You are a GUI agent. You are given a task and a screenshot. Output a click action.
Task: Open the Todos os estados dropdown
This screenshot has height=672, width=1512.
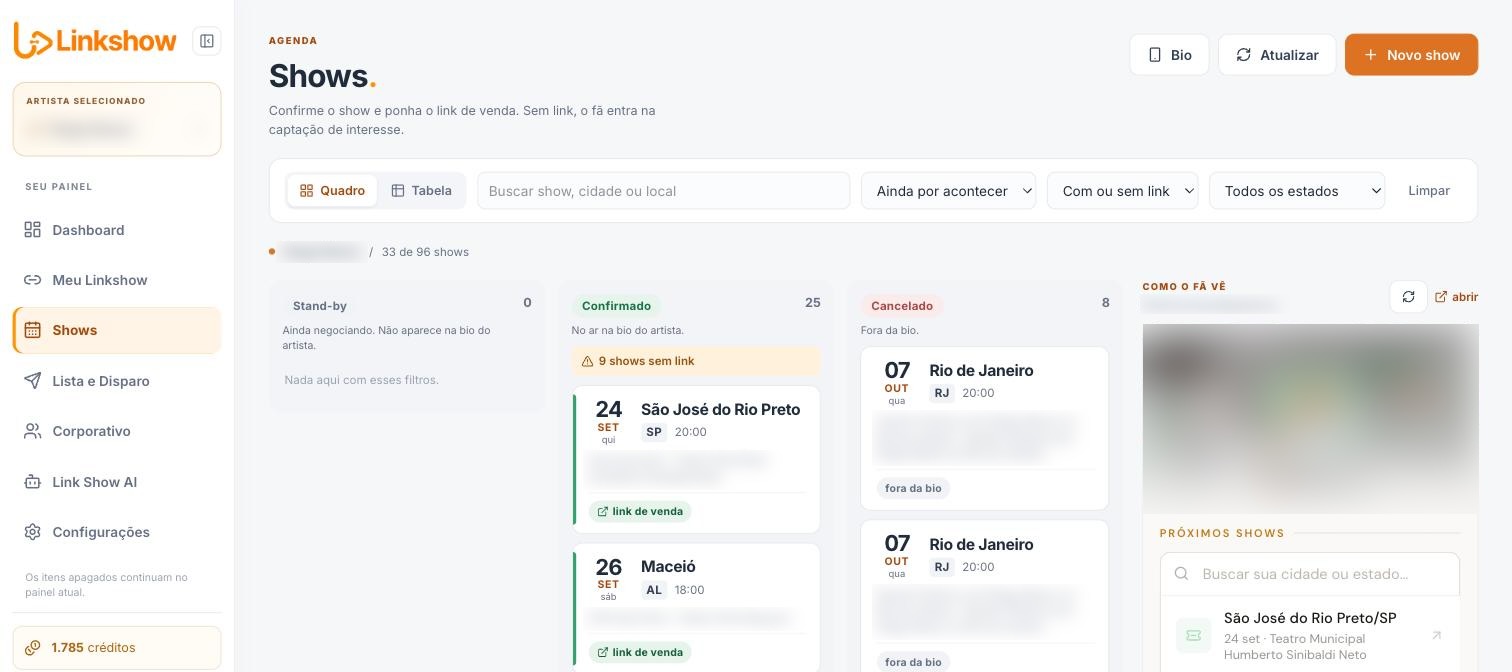[1297, 191]
